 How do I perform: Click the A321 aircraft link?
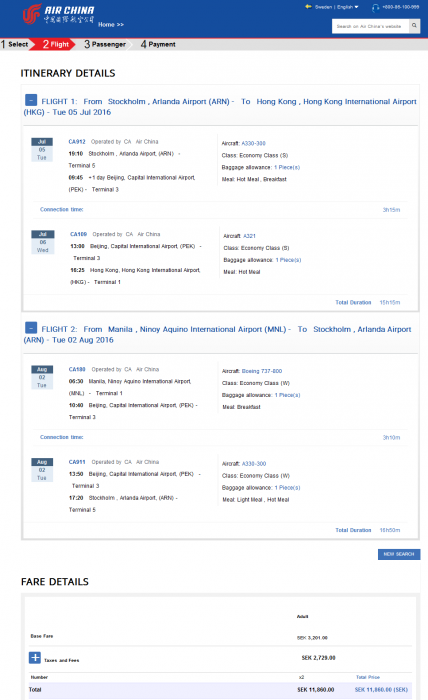(x=249, y=236)
